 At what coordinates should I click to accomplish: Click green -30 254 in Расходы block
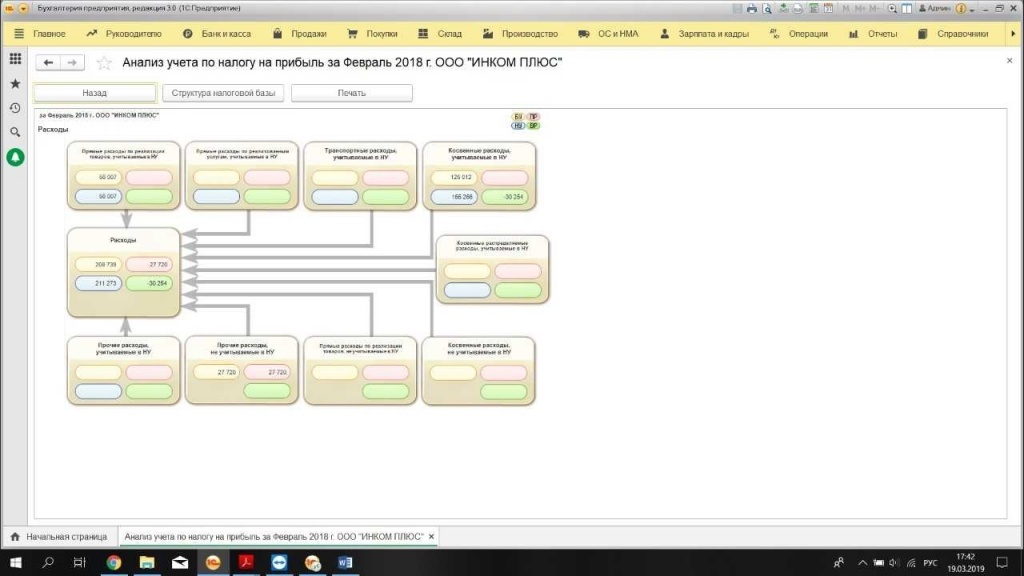pos(149,283)
